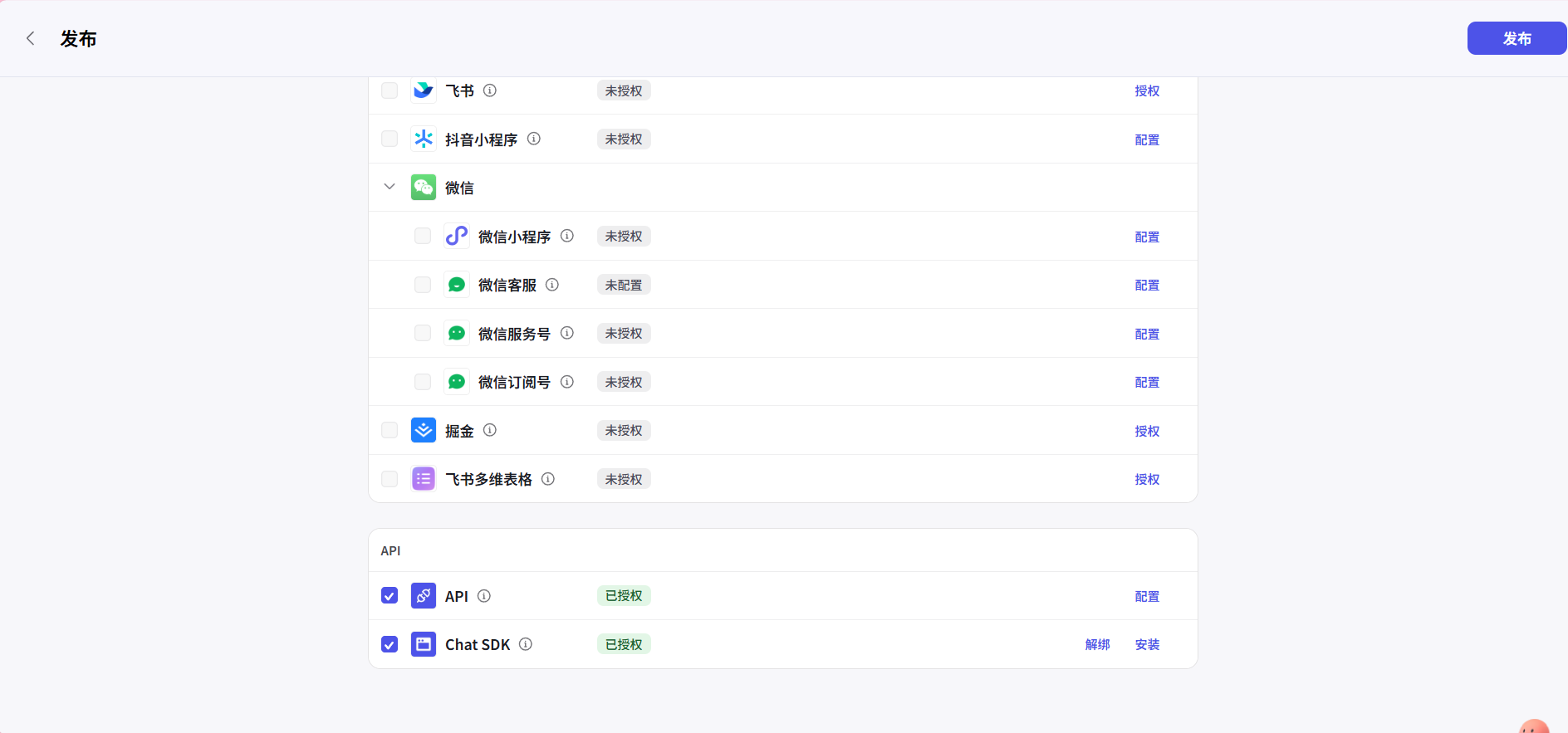This screenshot has height=733, width=1568.
Task: Click 授权 link for 飞书
Action: click(x=1147, y=91)
